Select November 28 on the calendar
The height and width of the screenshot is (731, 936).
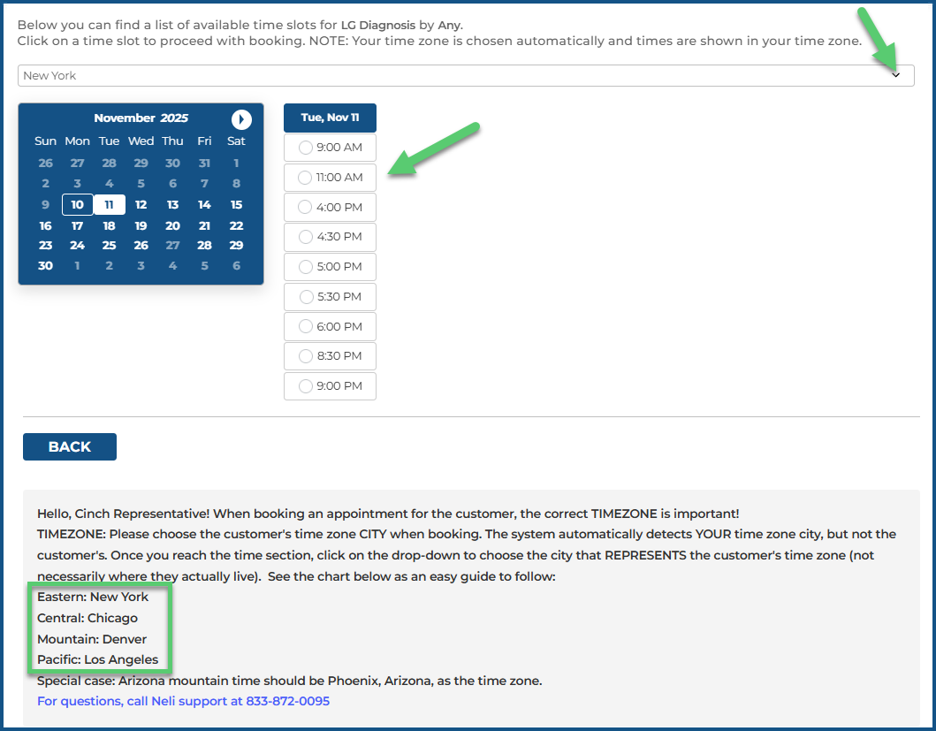205,246
